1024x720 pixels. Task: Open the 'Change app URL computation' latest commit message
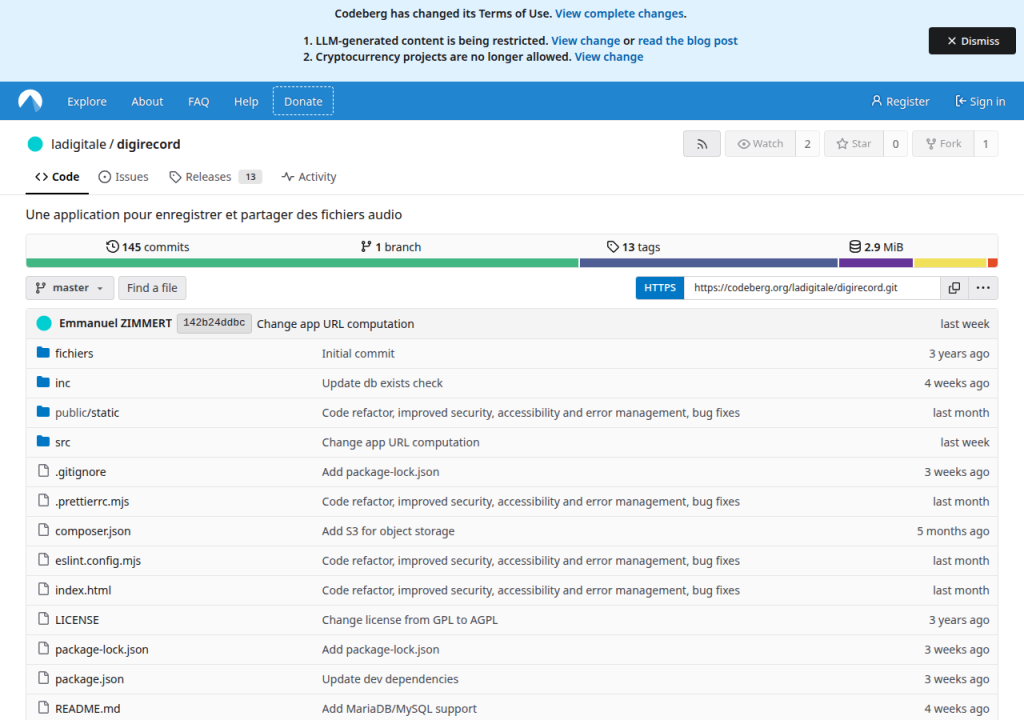point(335,323)
